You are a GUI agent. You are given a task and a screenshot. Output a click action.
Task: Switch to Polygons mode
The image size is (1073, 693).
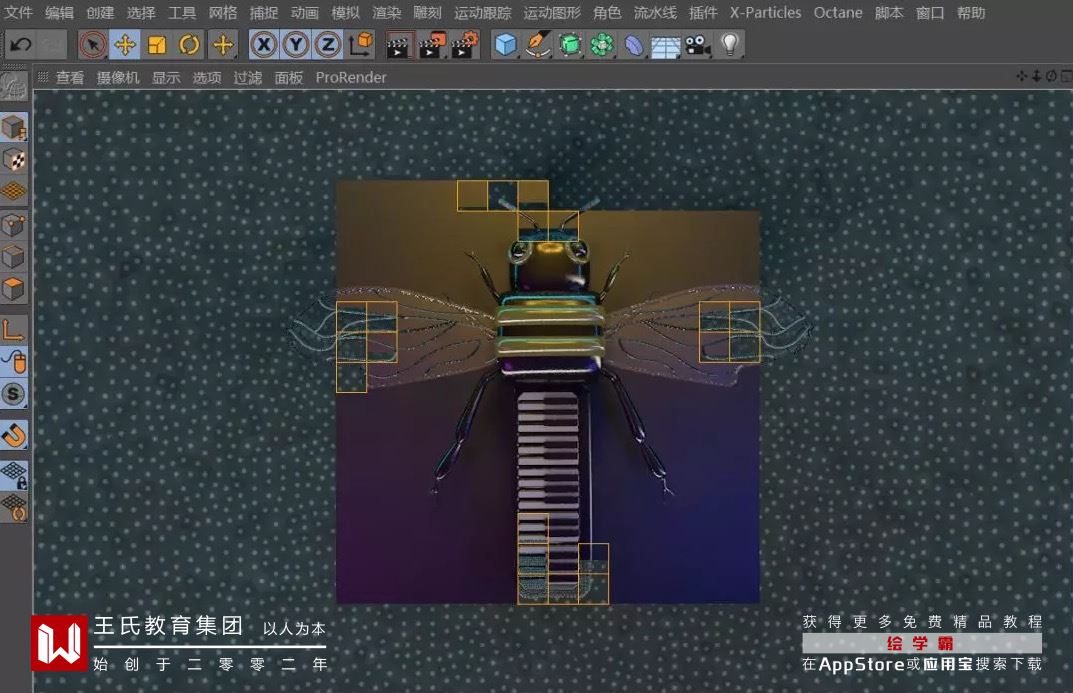tap(14, 289)
